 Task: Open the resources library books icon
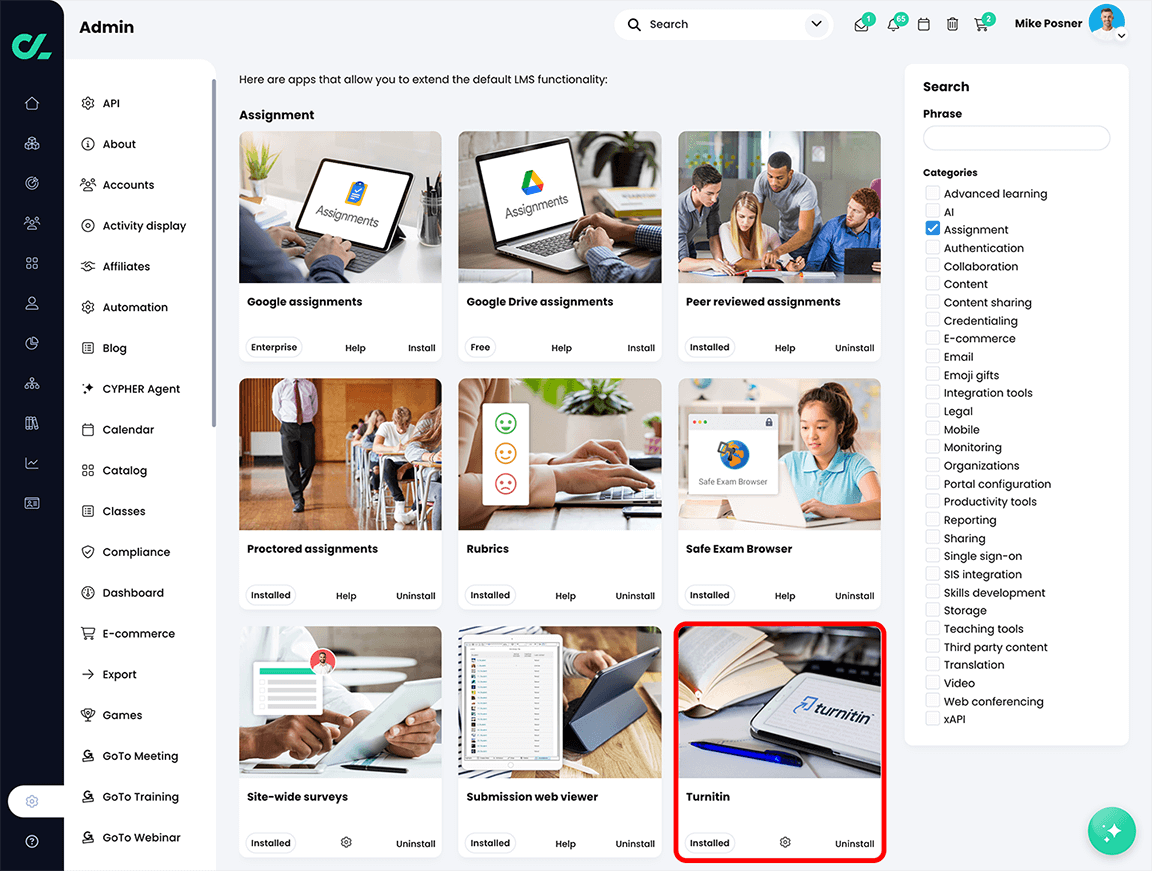coord(32,423)
